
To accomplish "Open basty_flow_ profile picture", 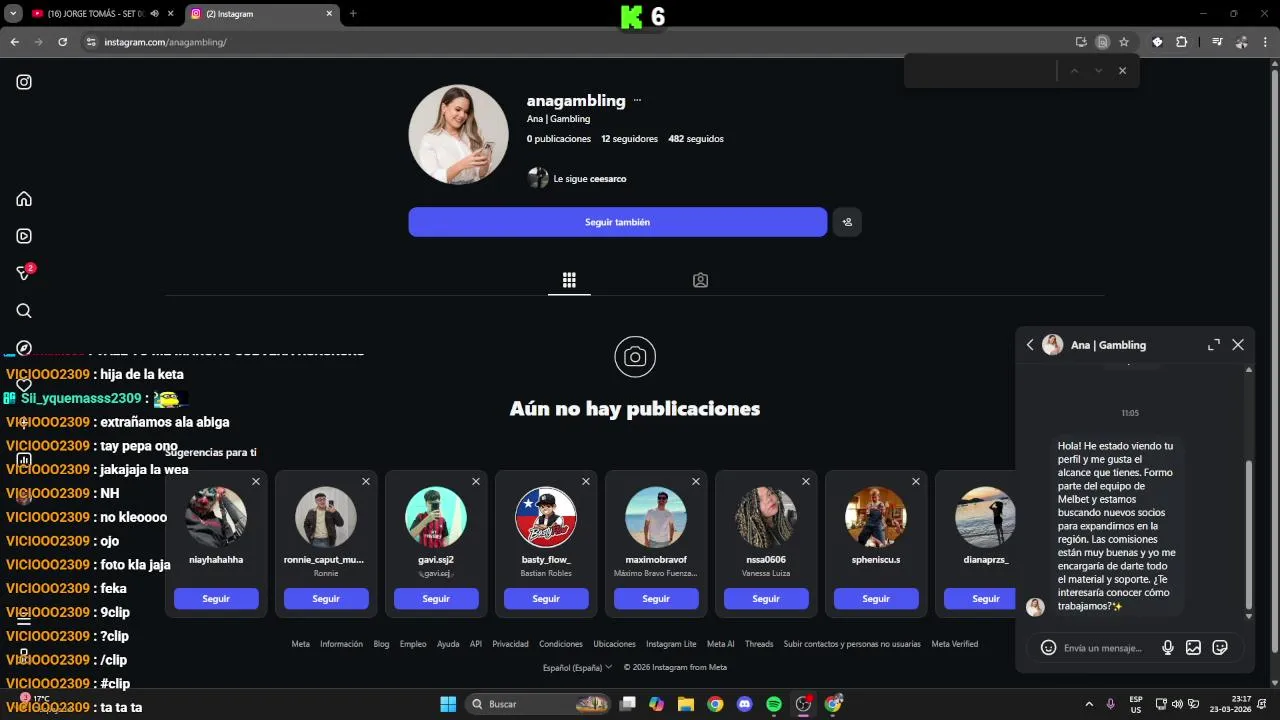I will coord(546,517).
